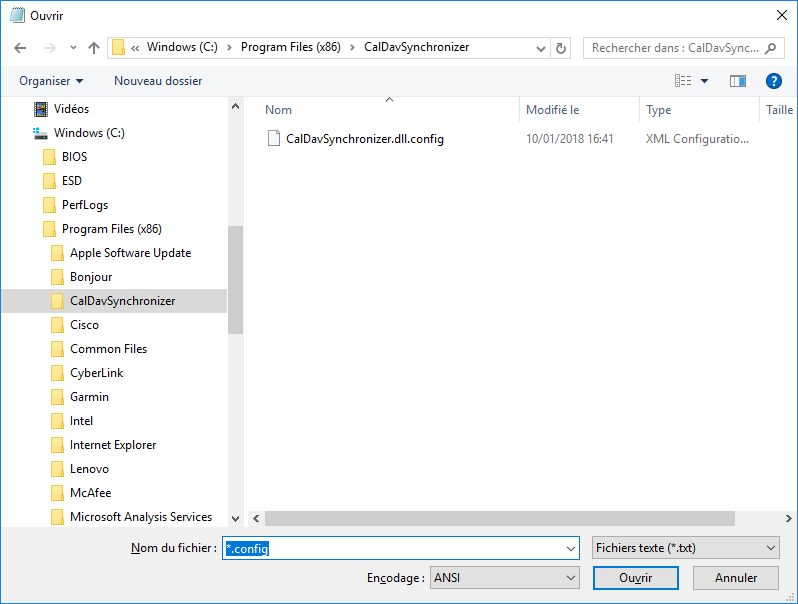The image size is (798, 604).
Task: Click the Garmin folder icon
Action: coord(58,397)
